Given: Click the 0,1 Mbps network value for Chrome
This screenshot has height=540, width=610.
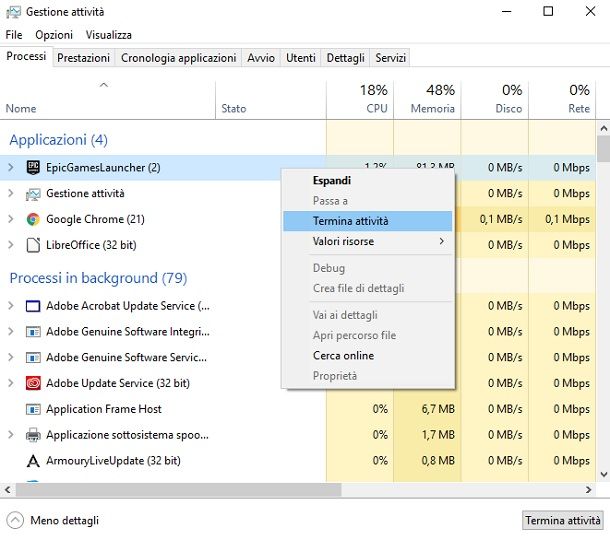Looking at the screenshot, I should pos(567,219).
